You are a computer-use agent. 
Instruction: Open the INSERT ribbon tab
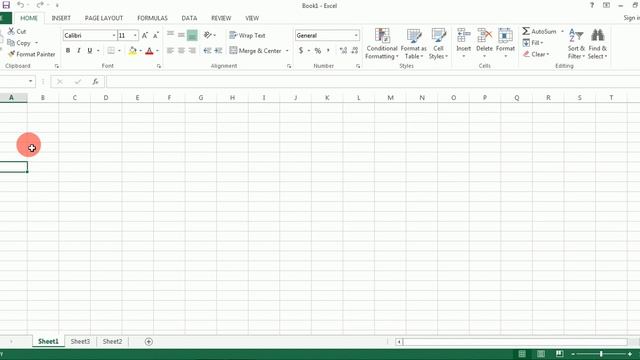[x=61, y=18]
